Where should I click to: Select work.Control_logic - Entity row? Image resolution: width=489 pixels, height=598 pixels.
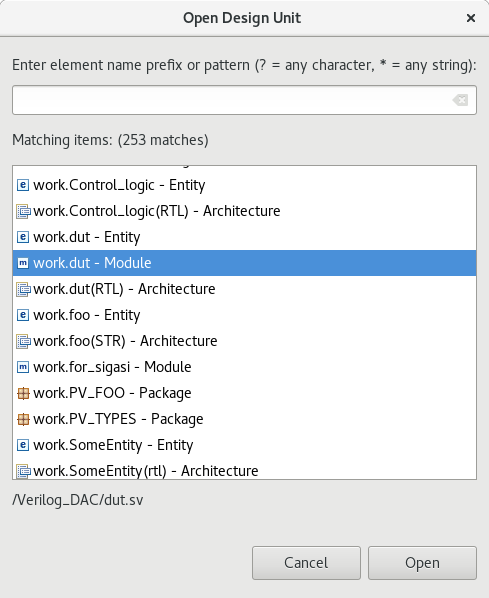coord(244,185)
